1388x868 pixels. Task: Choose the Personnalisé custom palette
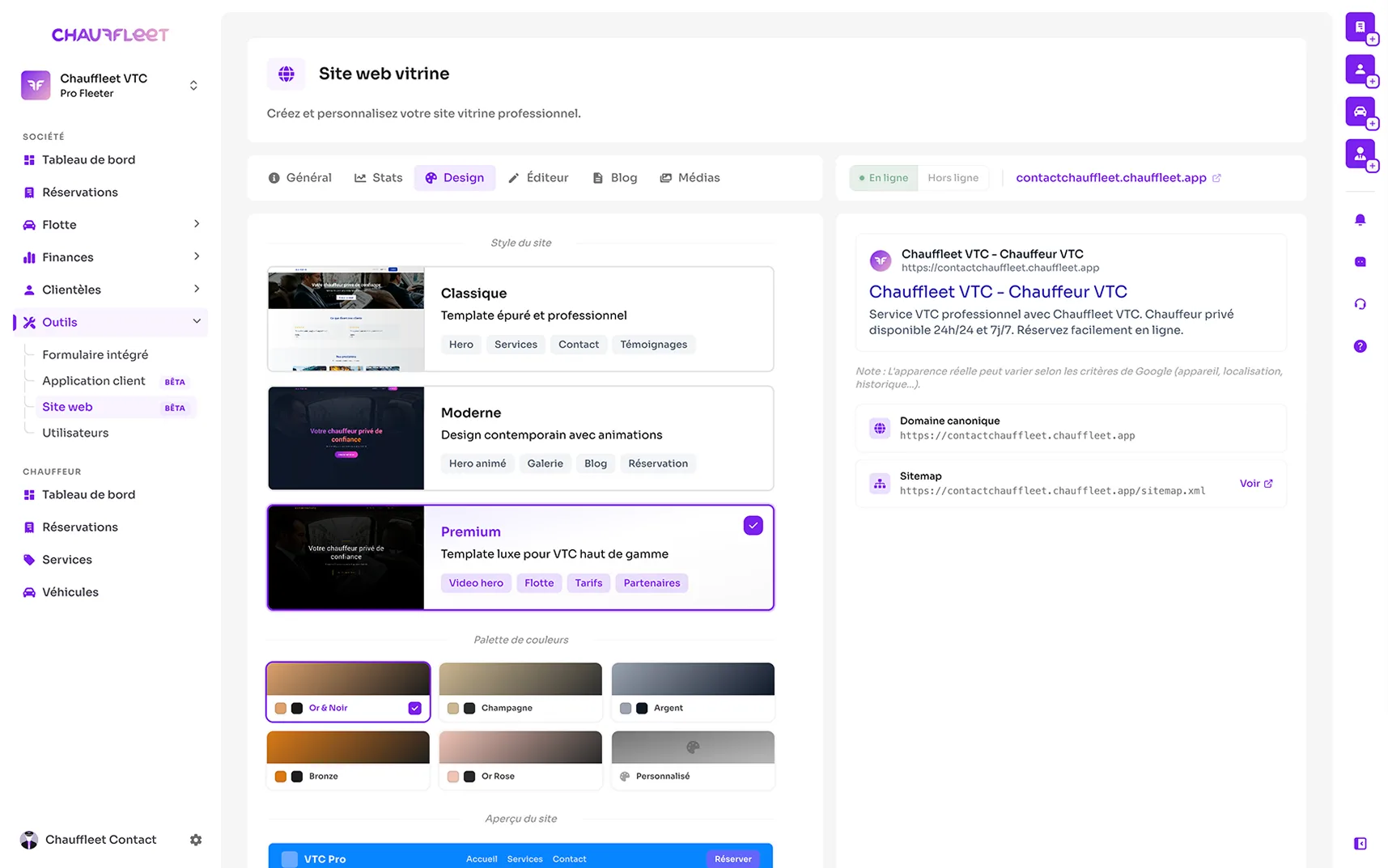693,760
